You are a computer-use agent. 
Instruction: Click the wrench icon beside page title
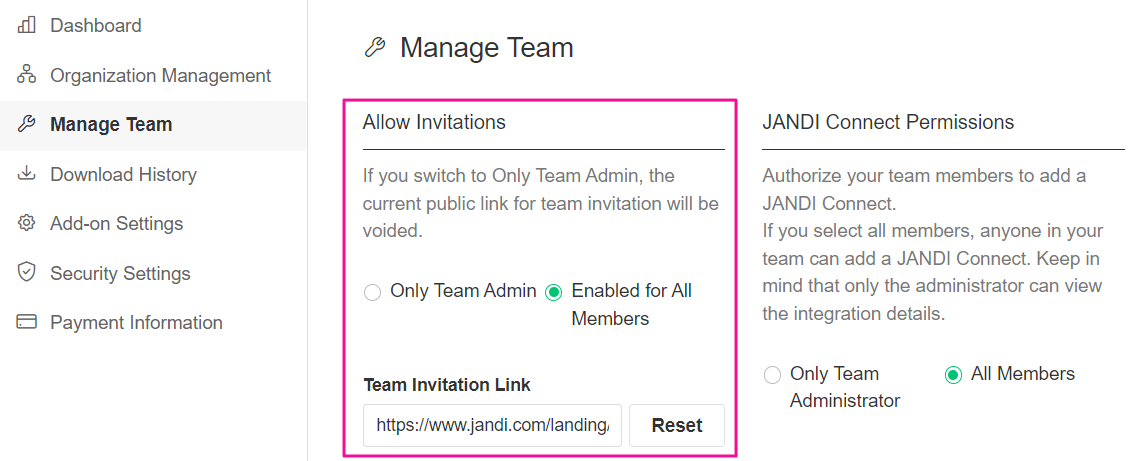coord(374,48)
